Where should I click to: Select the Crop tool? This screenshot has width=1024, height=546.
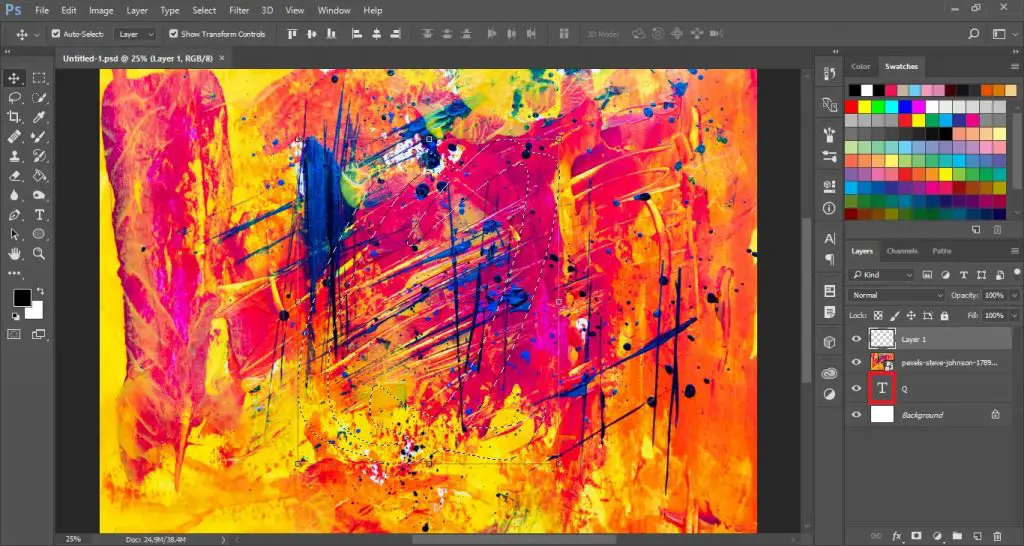(x=14, y=117)
